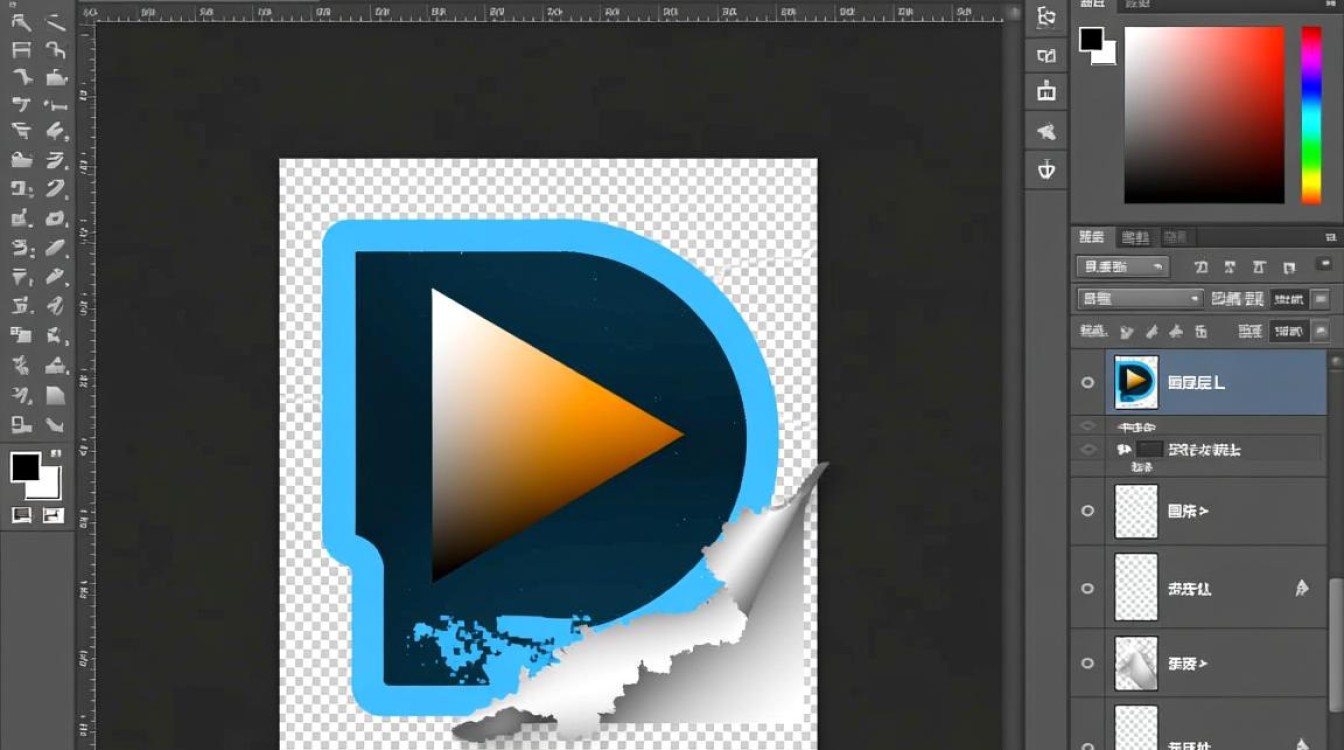Switch to the dimmed third tab of the Layers group
The height and width of the screenshot is (750, 1344).
pos(1176,238)
